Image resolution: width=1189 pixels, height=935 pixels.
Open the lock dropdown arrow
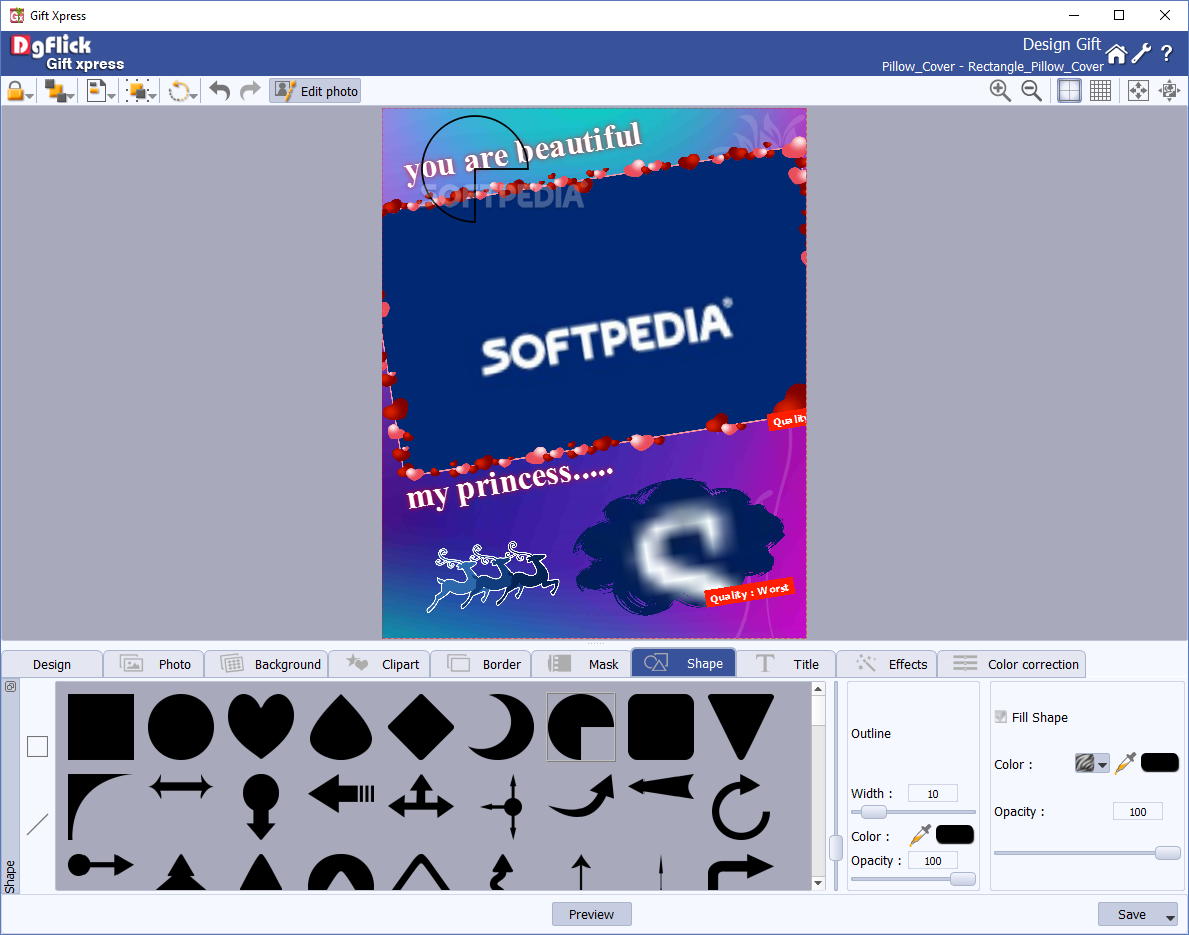pos(30,96)
